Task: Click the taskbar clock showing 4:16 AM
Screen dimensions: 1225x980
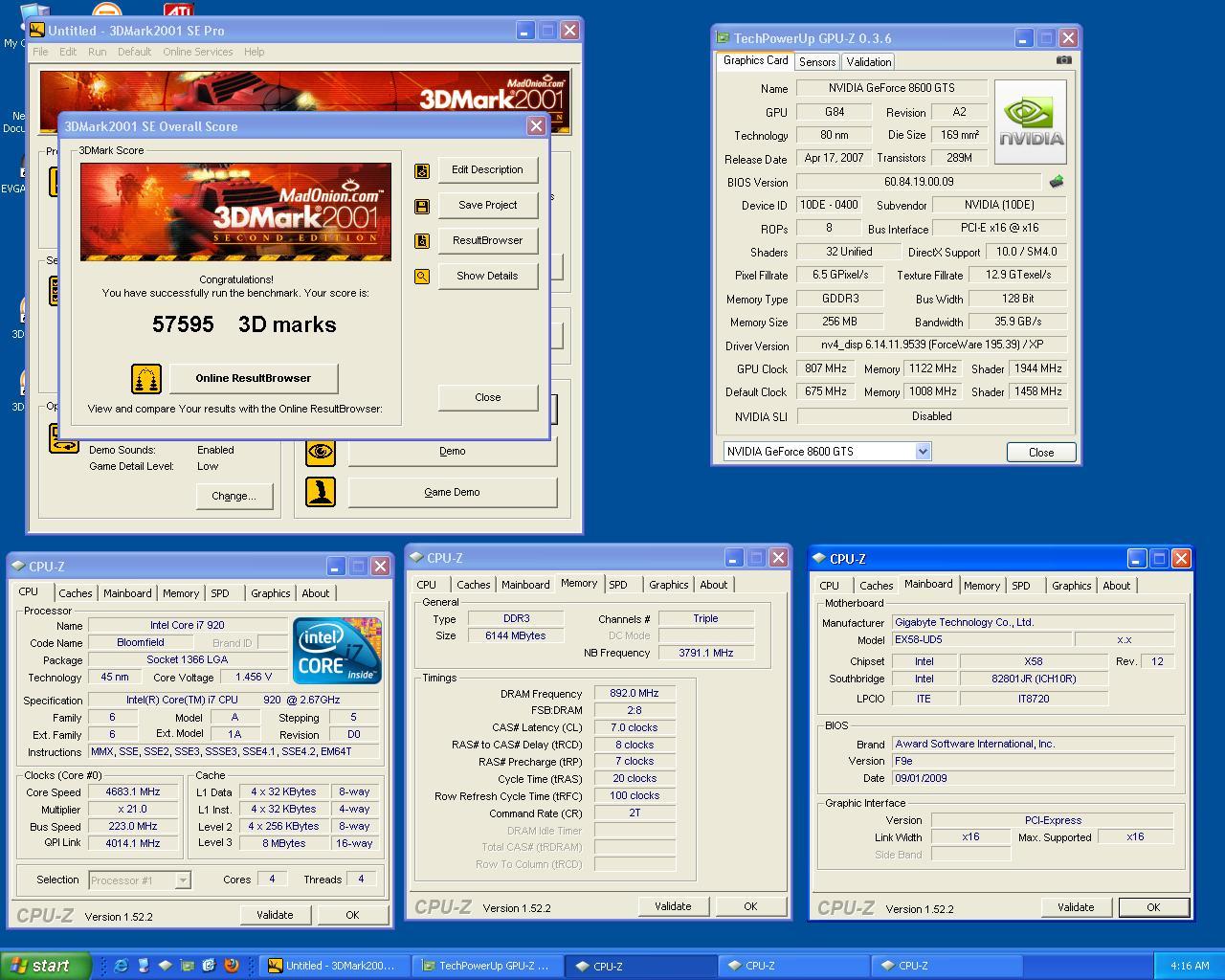Action: coord(1190,966)
